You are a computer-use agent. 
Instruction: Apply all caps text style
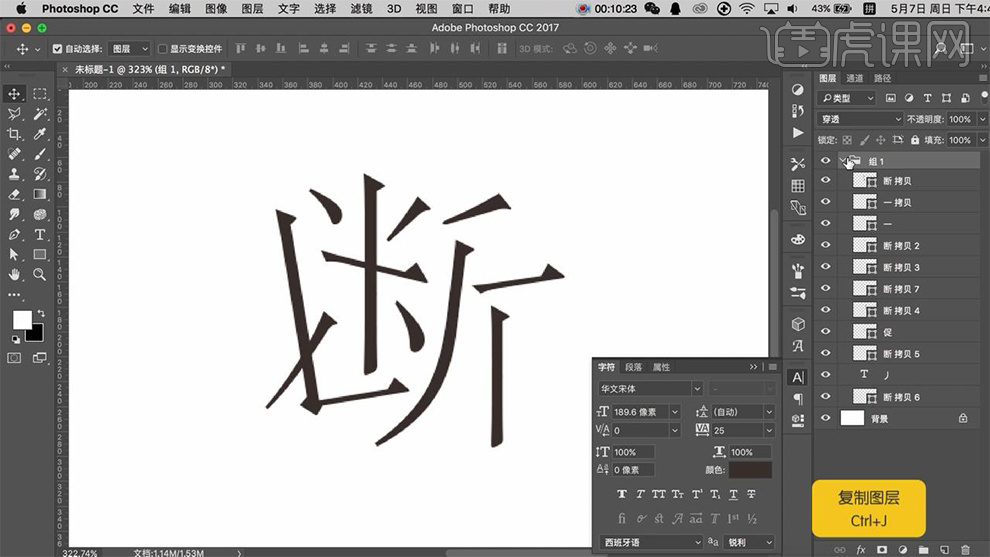click(x=659, y=494)
